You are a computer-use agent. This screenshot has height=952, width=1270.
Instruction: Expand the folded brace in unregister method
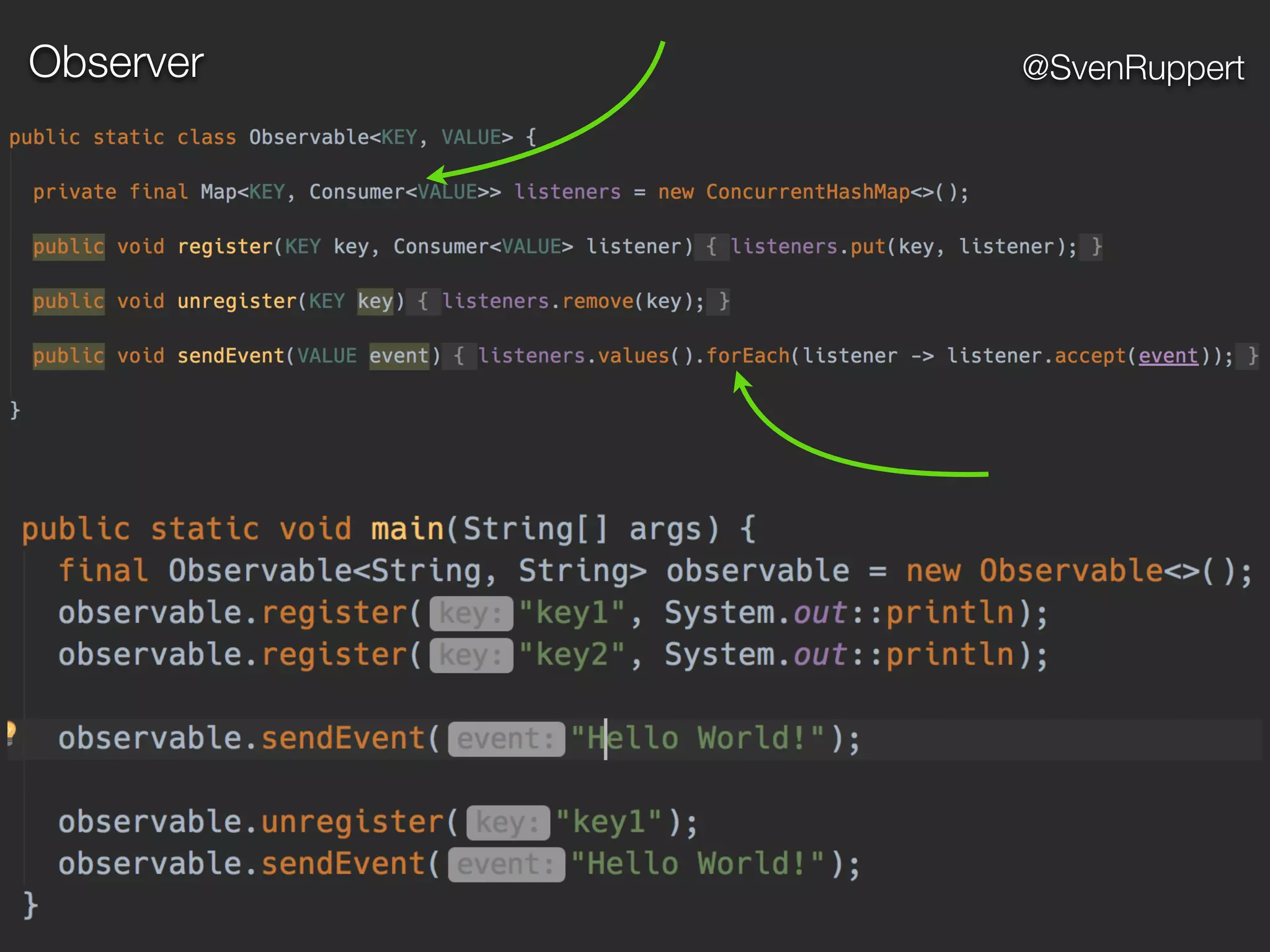[x=423, y=301]
